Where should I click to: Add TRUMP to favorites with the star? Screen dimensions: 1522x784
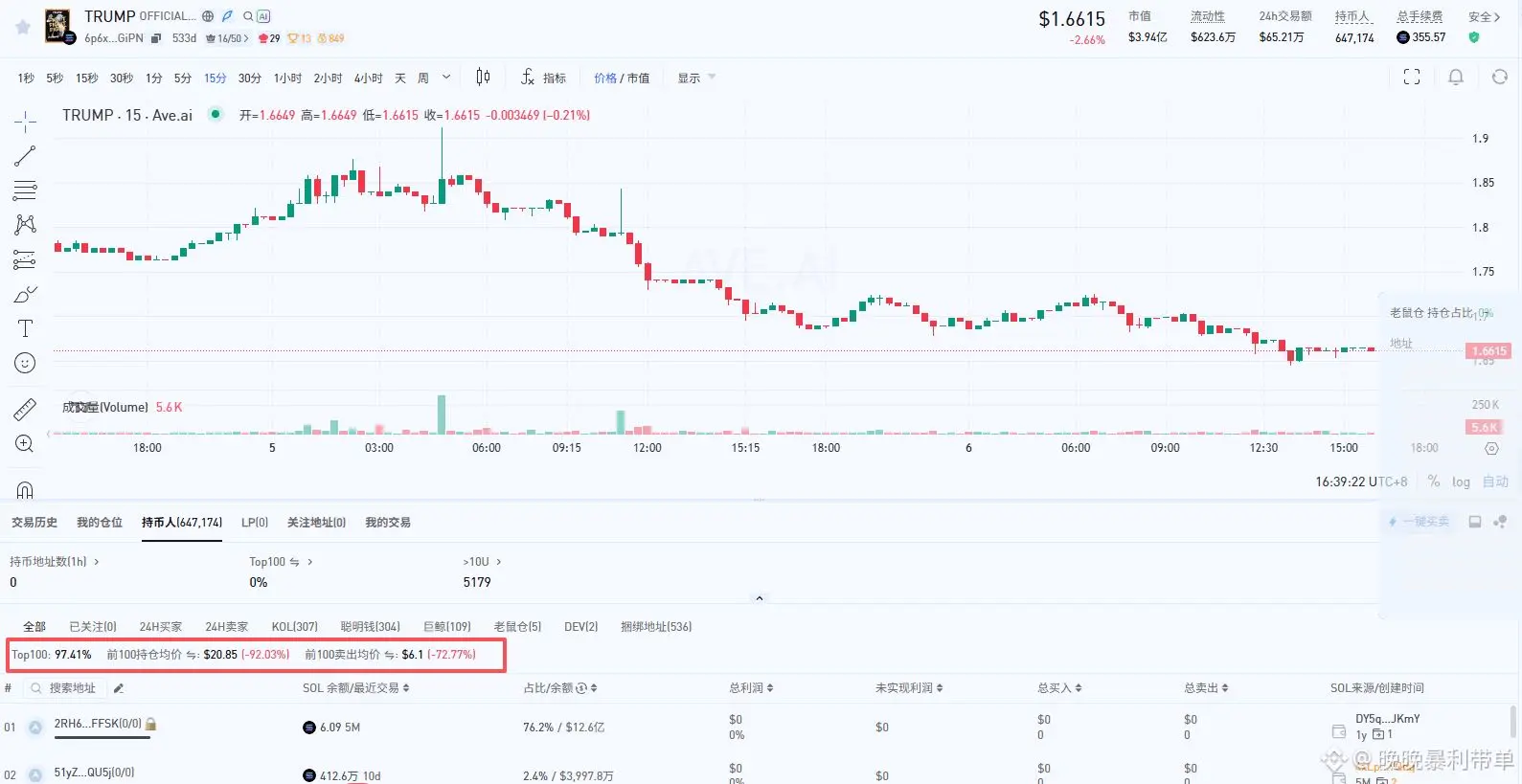pyautogui.click(x=23, y=27)
